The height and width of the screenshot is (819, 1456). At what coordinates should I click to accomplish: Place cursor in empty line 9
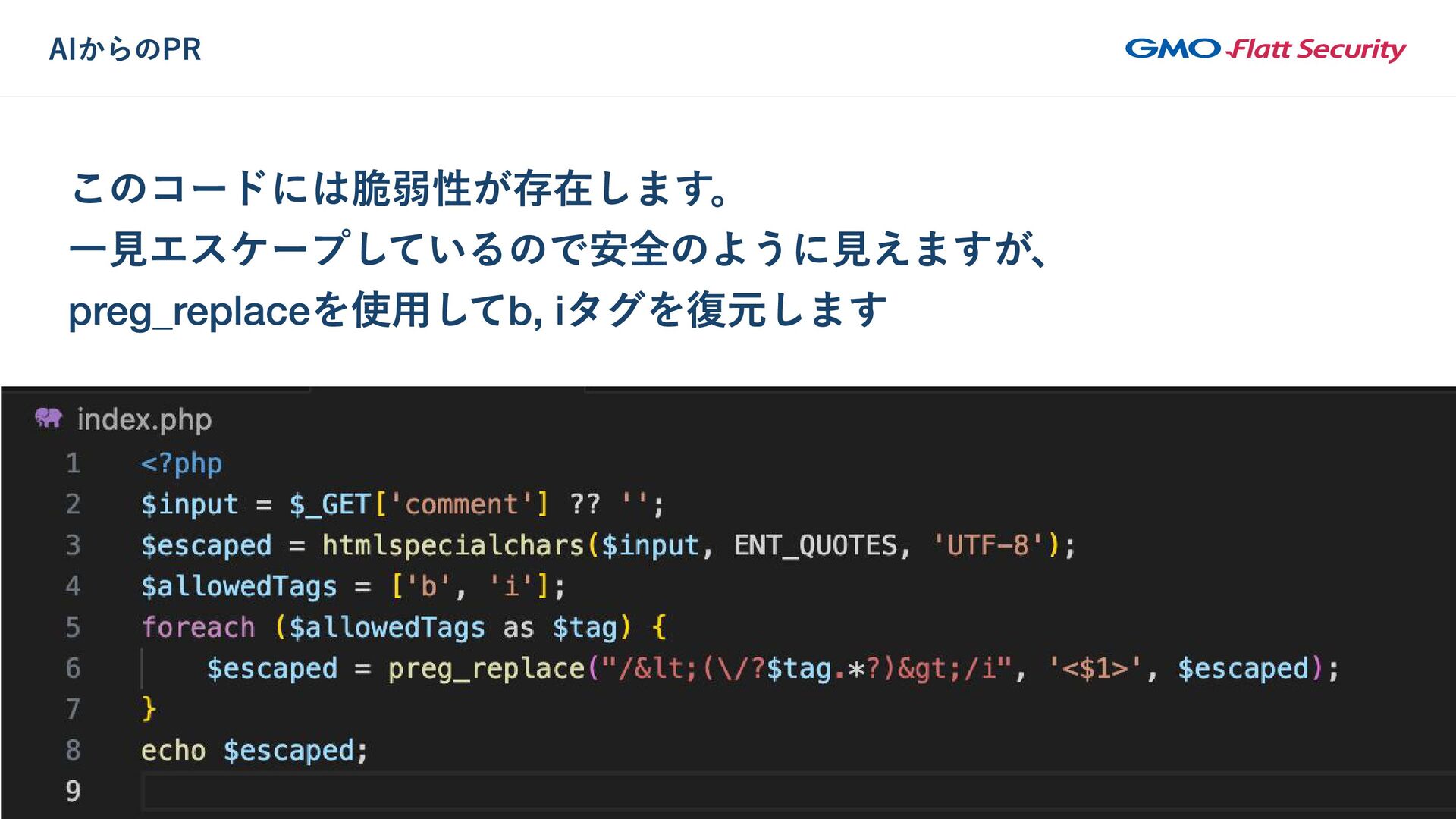pyautogui.click(x=796, y=792)
